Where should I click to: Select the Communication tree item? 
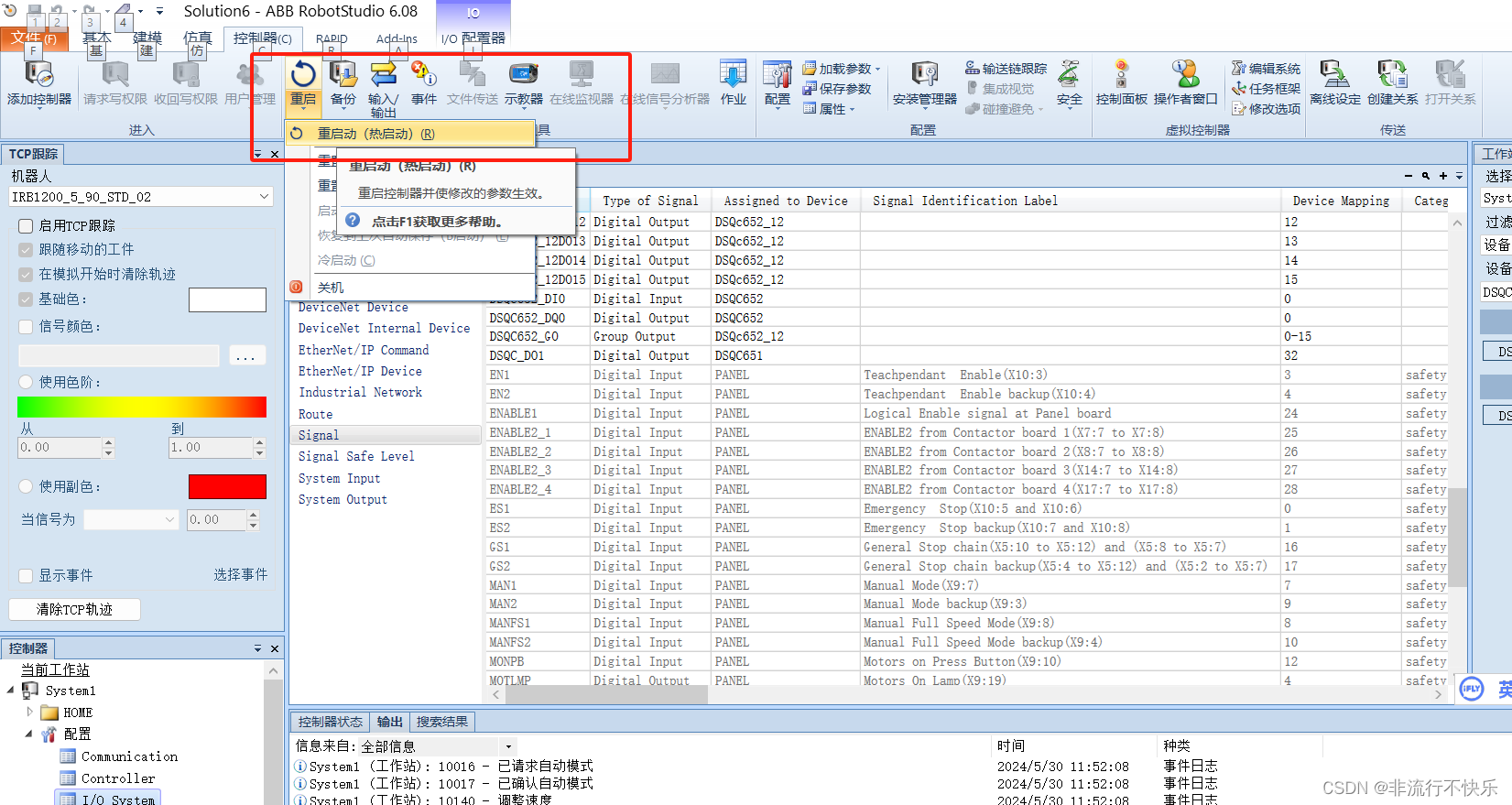pos(129,757)
